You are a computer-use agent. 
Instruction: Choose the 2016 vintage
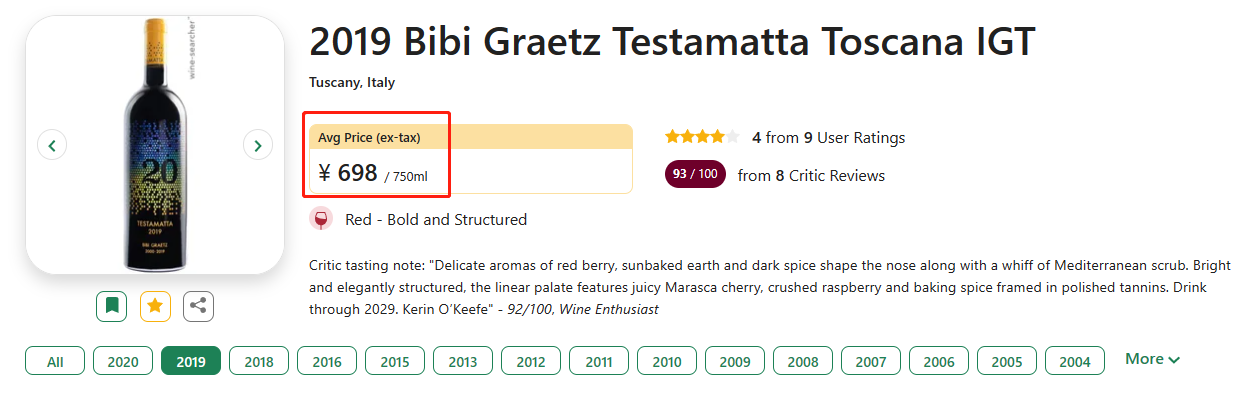[327, 361]
